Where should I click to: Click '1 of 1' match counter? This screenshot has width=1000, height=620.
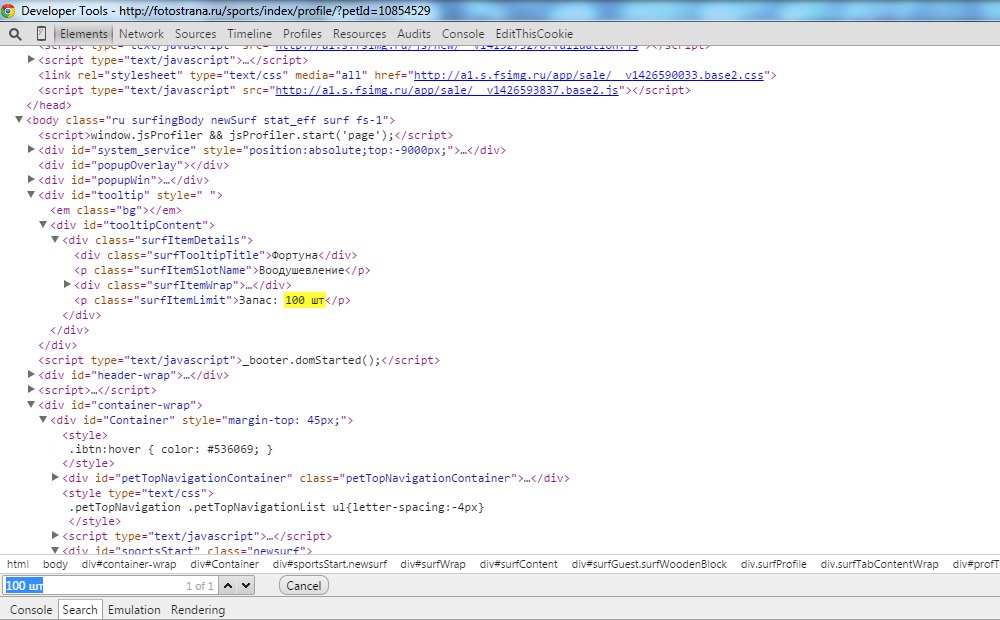click(x=200, y=586)
